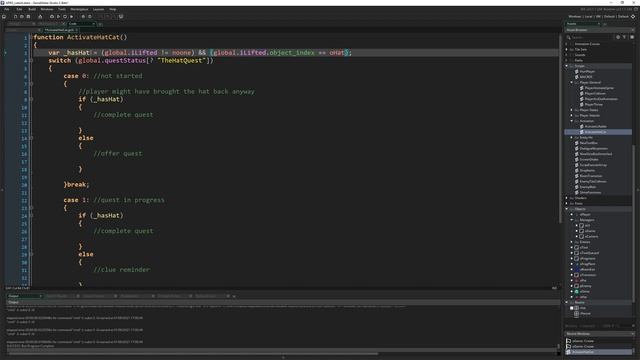This screenshot has width=640, height=360.
Task: Click the solid play-arrow toolbar icon
Action: pyautogui.click(x=71, y=16)
